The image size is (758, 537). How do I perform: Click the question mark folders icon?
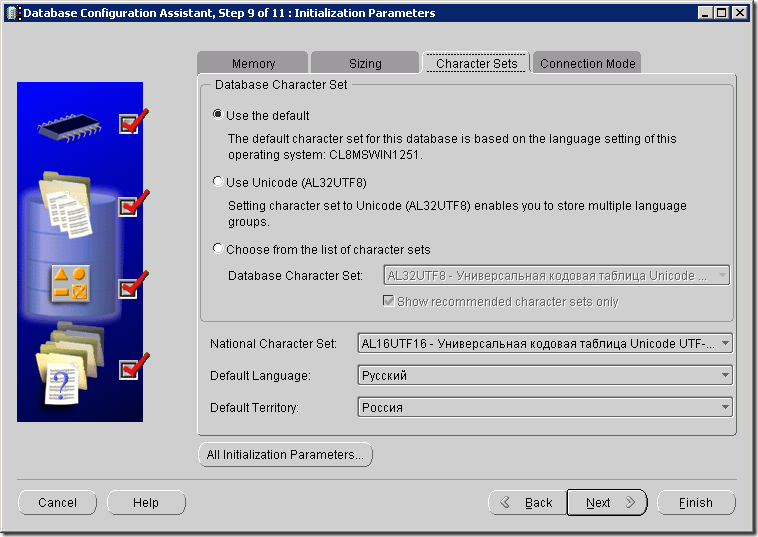click(69, 363)
